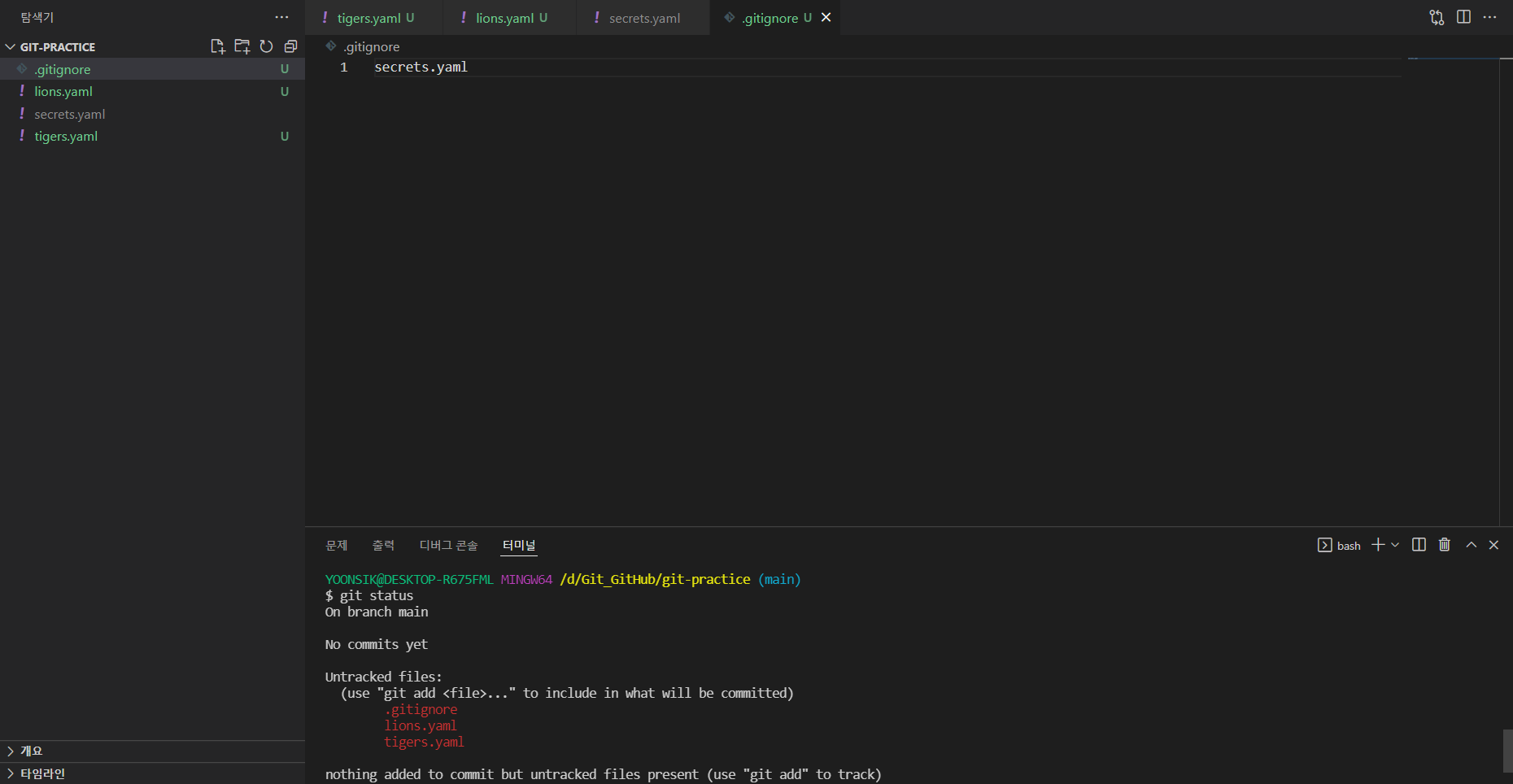
Task: Switch to tigers.yaml editor tab
Action: point(374,18)
